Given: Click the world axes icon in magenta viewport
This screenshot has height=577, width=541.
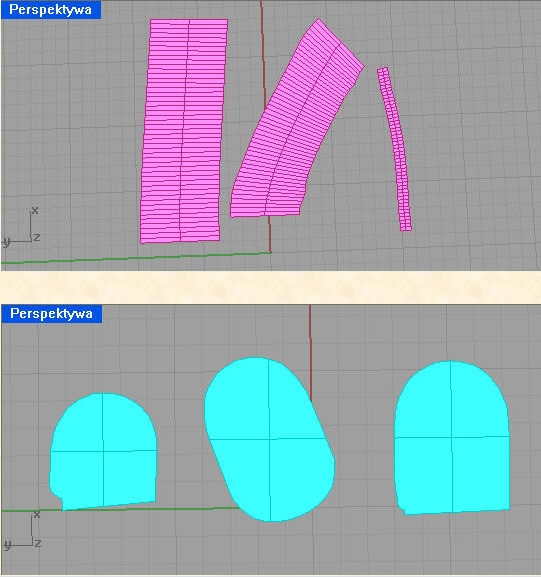Looking at the screenshot, I should pos(21,227).
